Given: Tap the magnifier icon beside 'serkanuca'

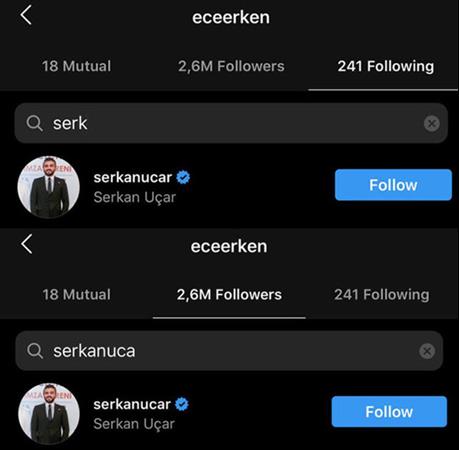Looking at the screenshot, I should [35, 351].
